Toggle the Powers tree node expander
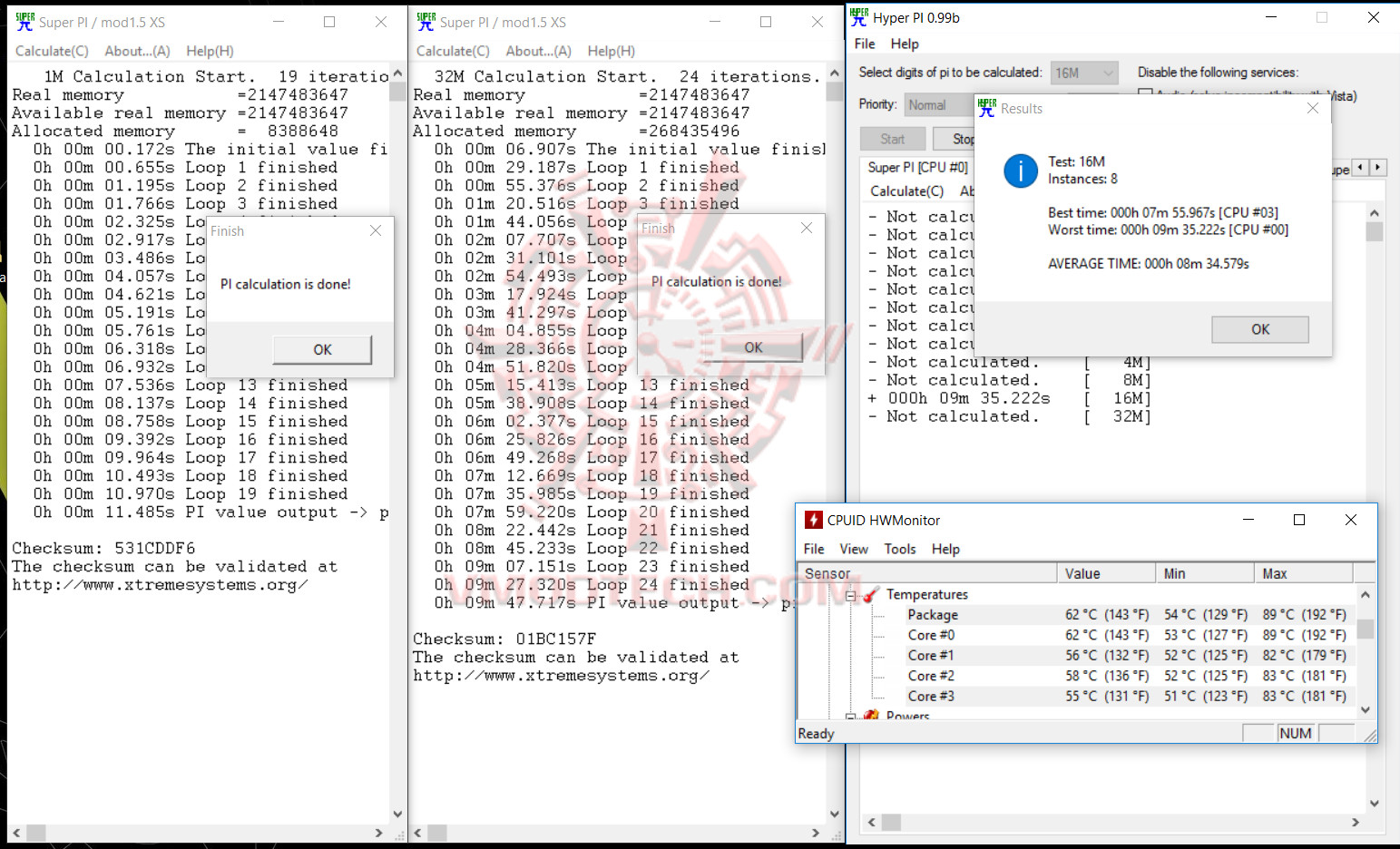The image size is (1400, 849). [851, 717]
